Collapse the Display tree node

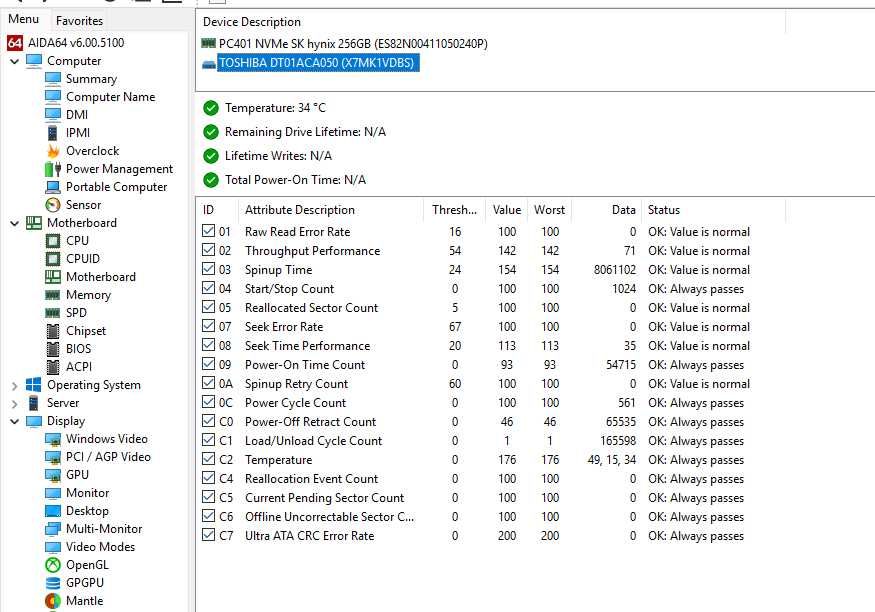point(15,421)
